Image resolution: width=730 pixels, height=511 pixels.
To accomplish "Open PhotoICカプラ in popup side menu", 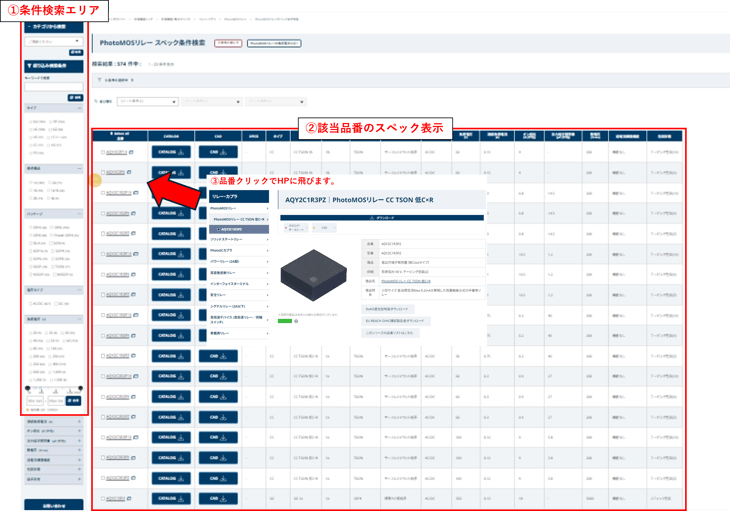I will tap(239, 250).
